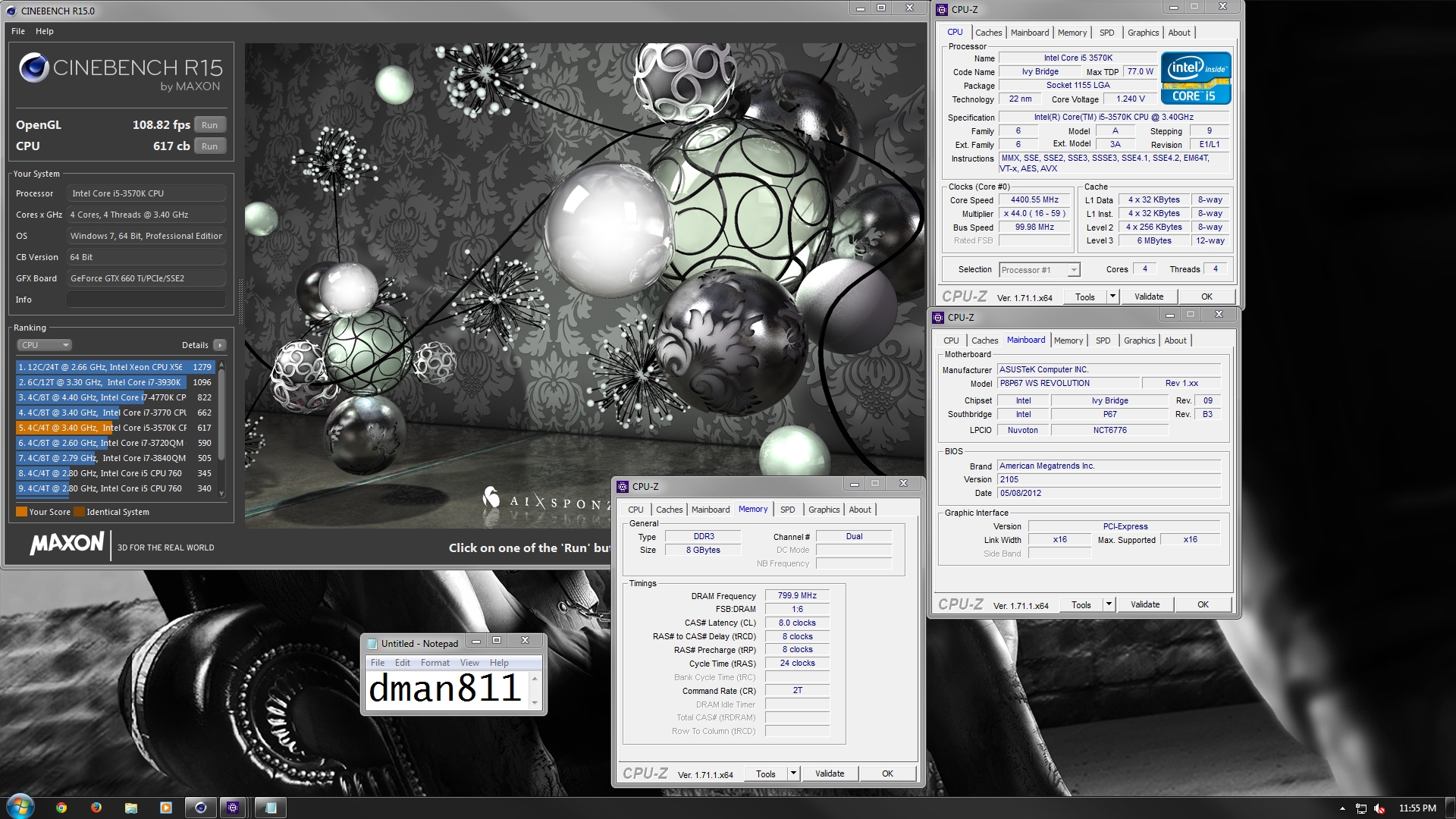The image size is (1456, 819).
Task: Open the Caches tab in the top CPU-Z window
Action: pyautogui.click(x=988, y=33)
